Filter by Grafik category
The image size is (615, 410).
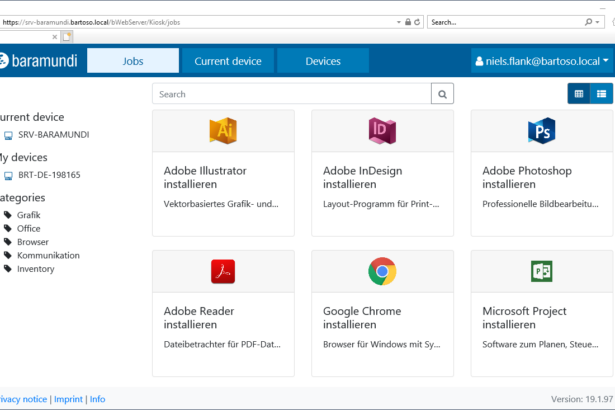pyautogui.click(x=29, y=215)
